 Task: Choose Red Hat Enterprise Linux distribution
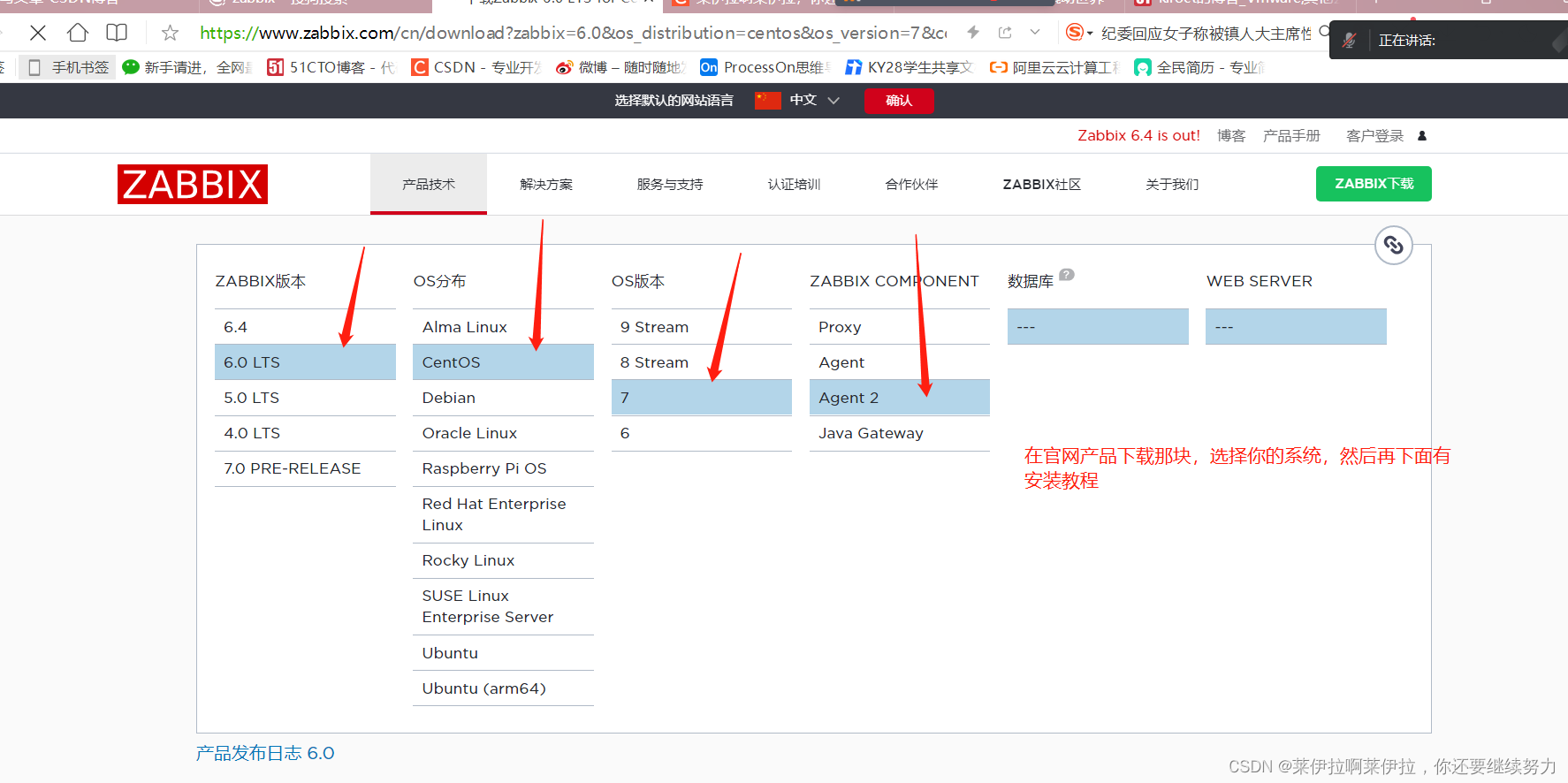pyautogui.click(x=503, y=514)
